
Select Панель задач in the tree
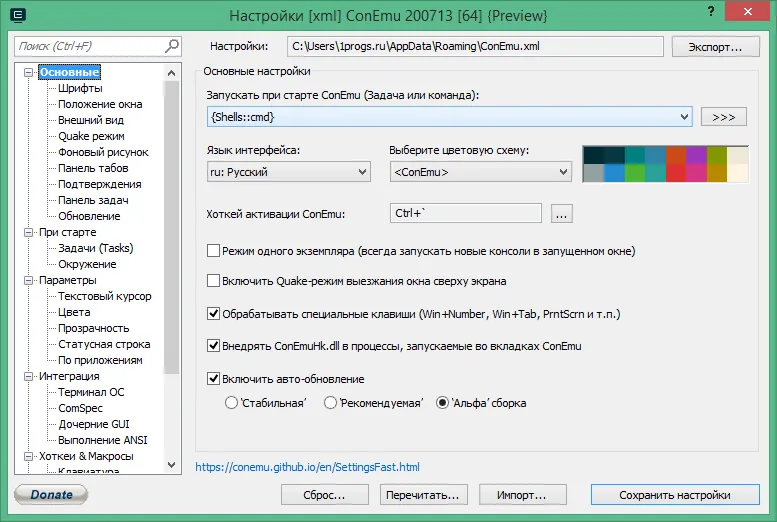93,200
